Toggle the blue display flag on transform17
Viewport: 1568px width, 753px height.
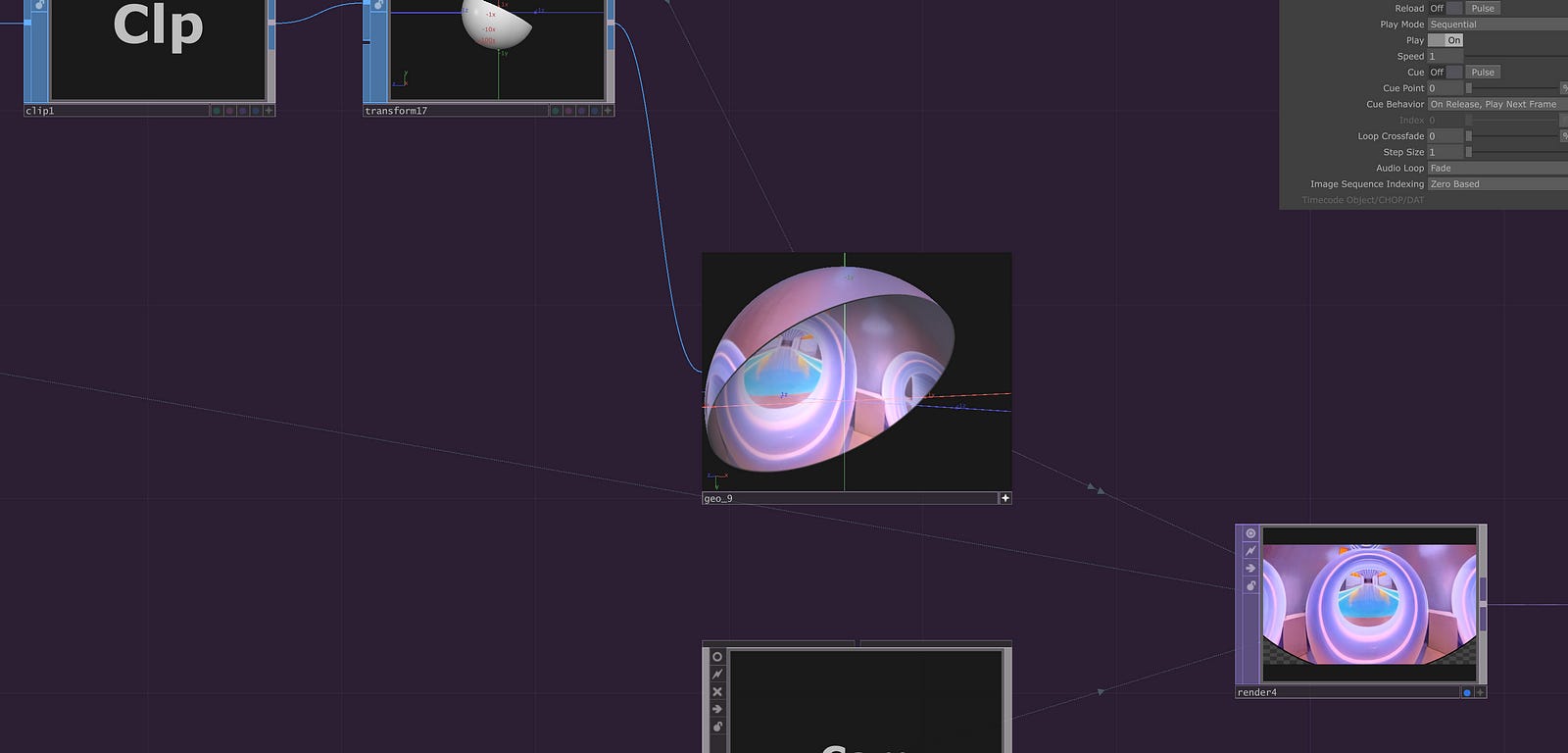(x=594, y=111)
